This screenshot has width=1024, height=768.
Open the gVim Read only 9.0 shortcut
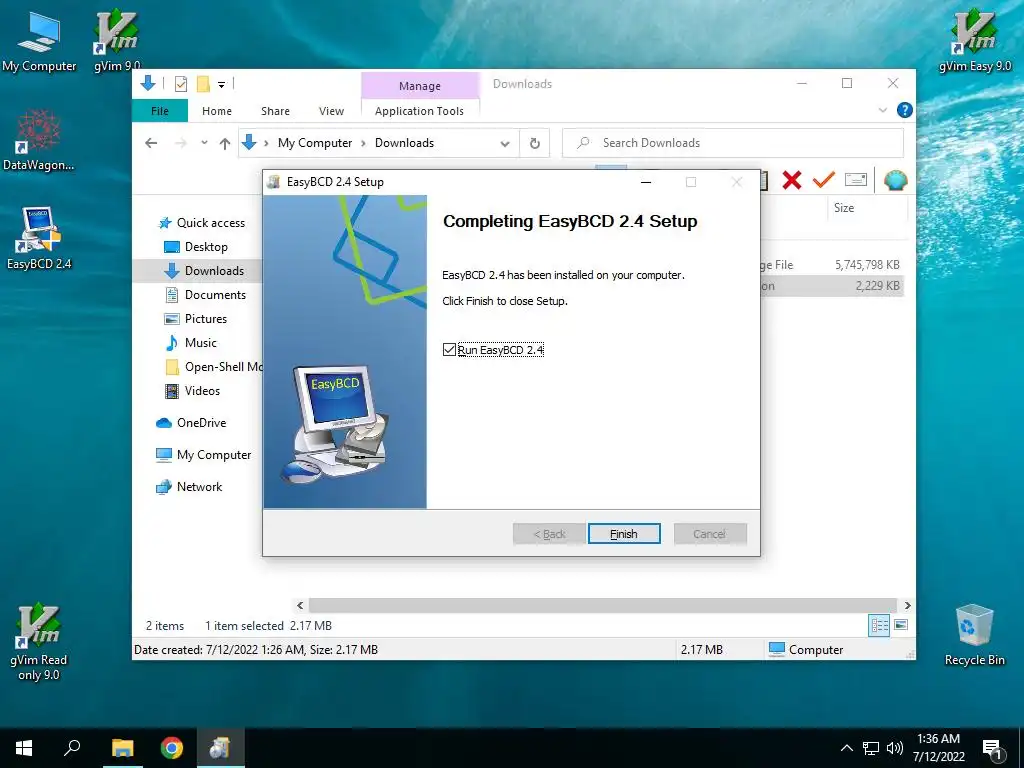(x=39, y=642)
